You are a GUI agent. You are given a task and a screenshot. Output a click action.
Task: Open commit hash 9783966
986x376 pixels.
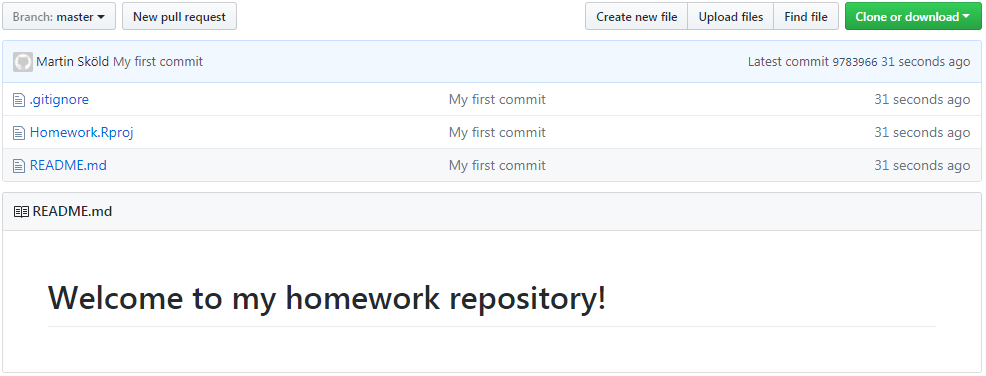point(855,62)
